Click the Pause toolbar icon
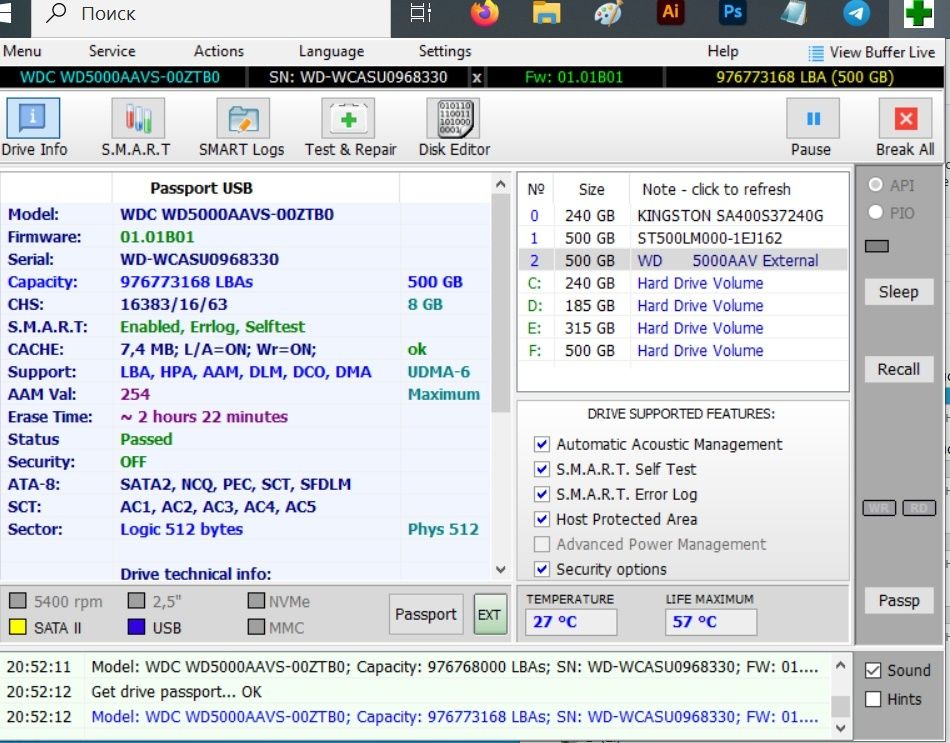This screenshot has width=950, height=743. pos(812,119)
